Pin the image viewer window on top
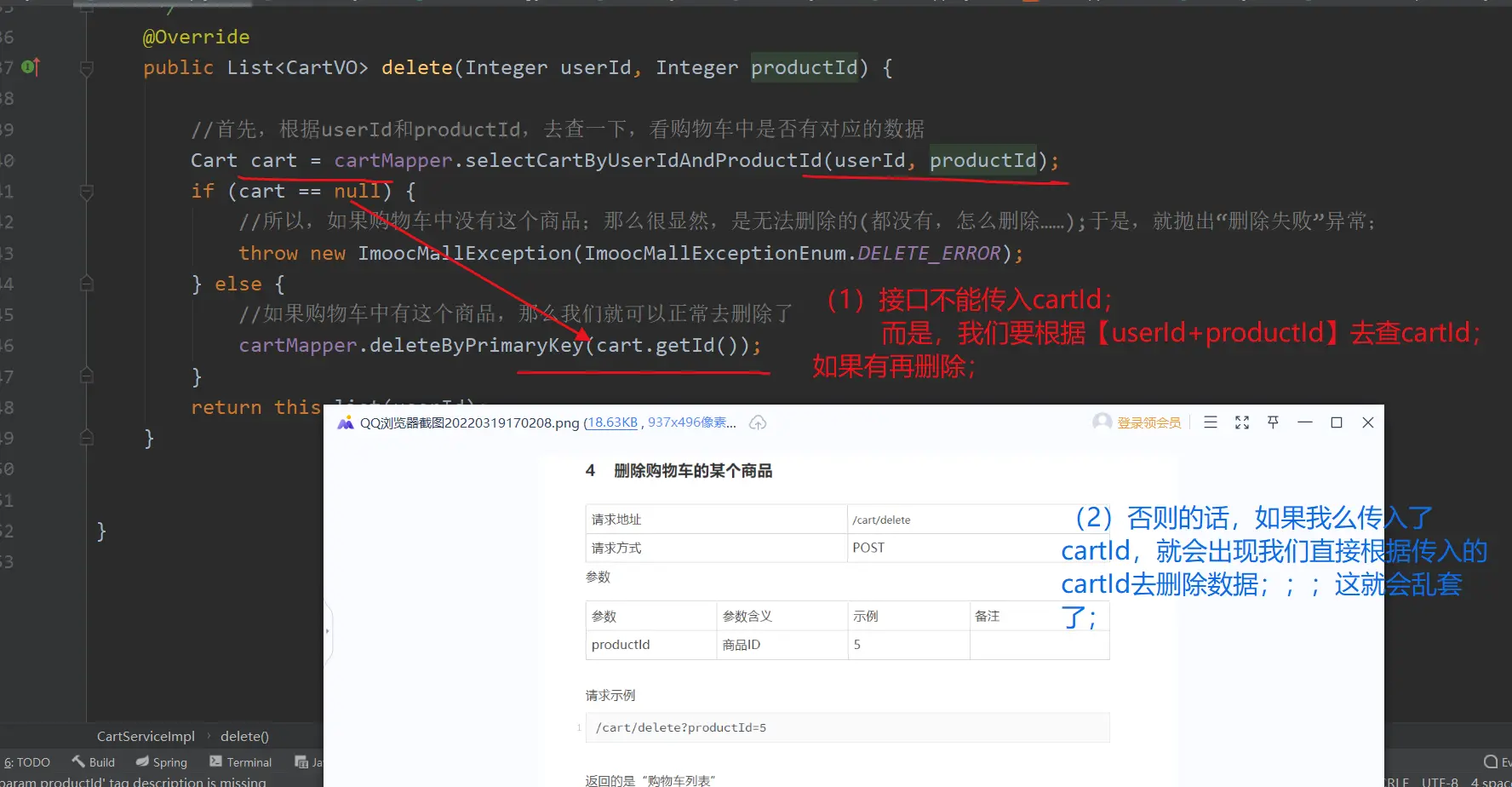1512x787 pixels. point(1274,422)
